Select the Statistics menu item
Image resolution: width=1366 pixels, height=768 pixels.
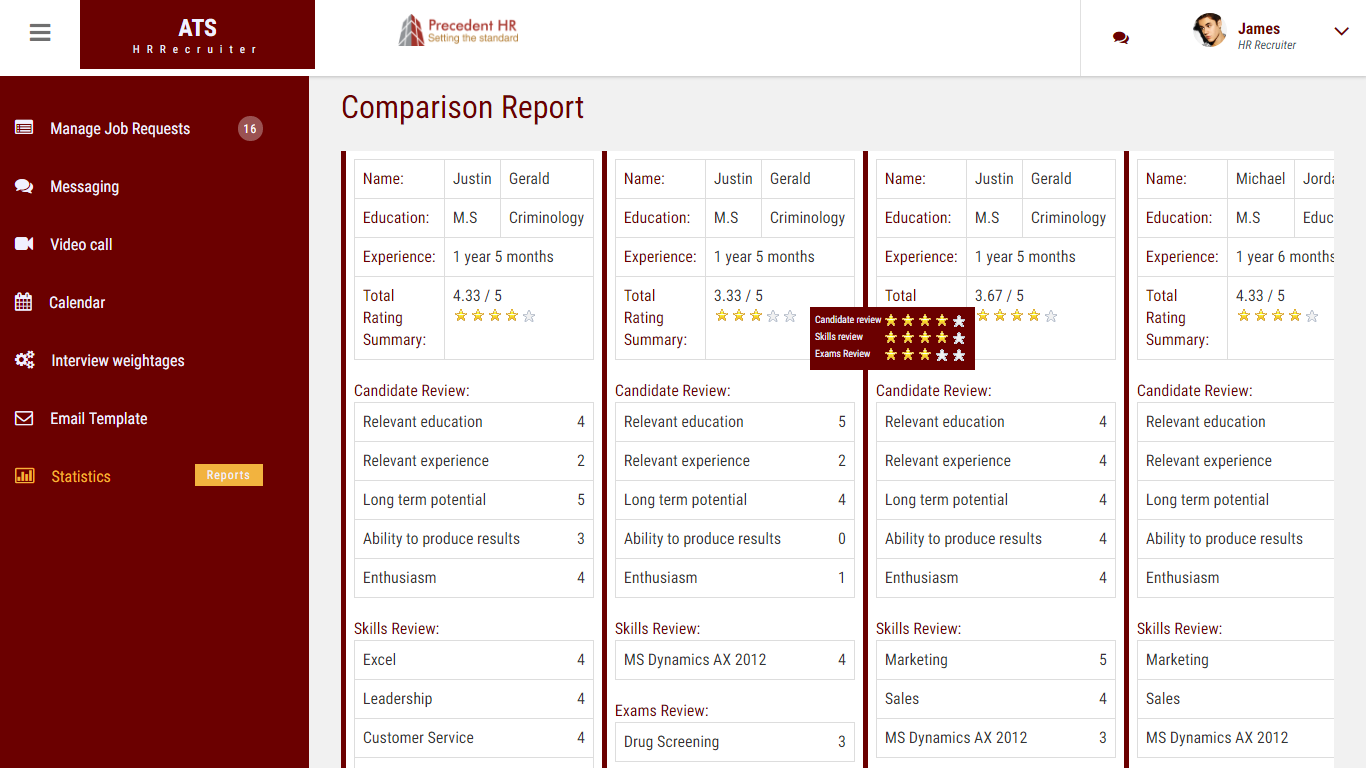pyautogui.click(x=81, y=476)
